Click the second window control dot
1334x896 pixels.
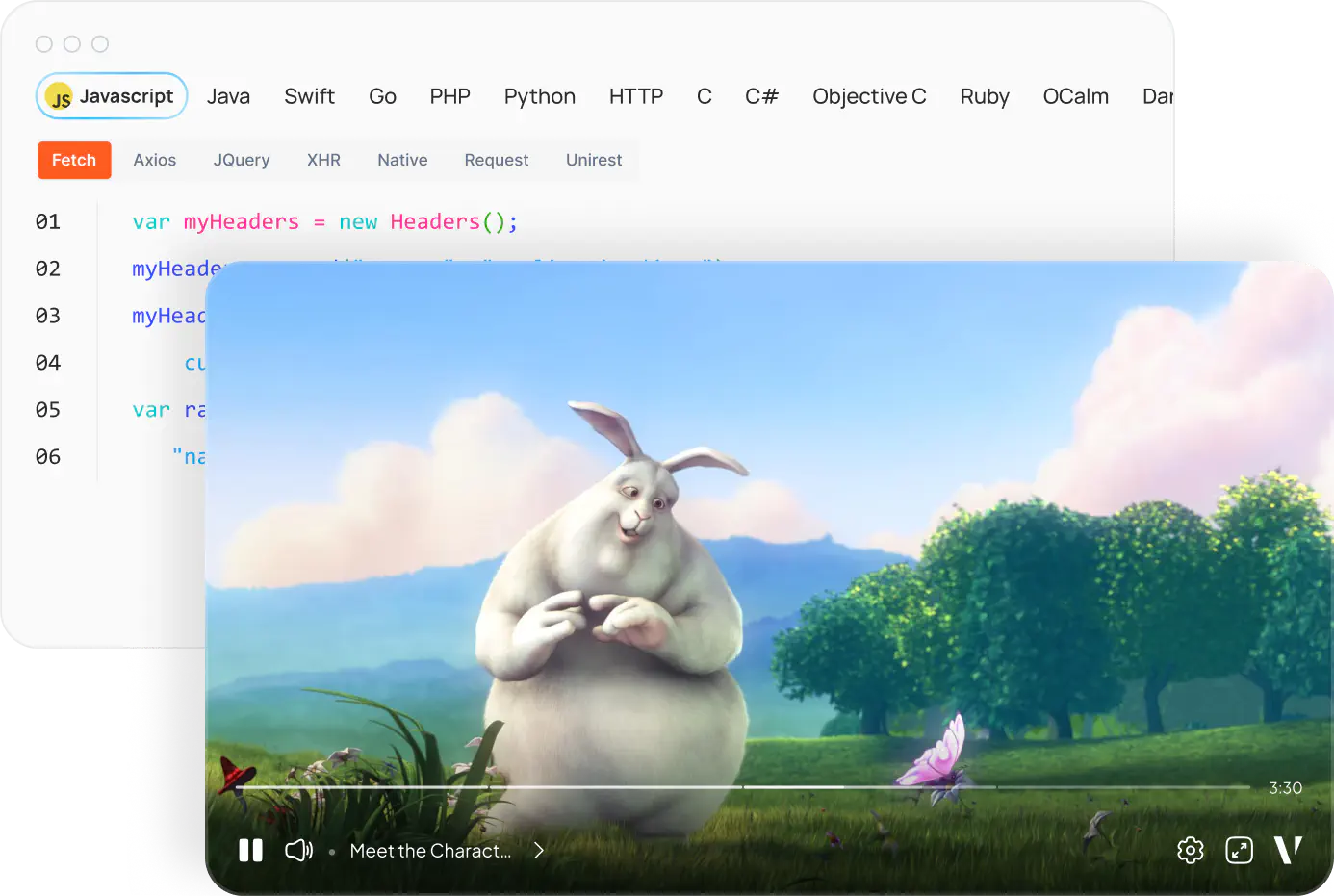(x=72, y=44)
